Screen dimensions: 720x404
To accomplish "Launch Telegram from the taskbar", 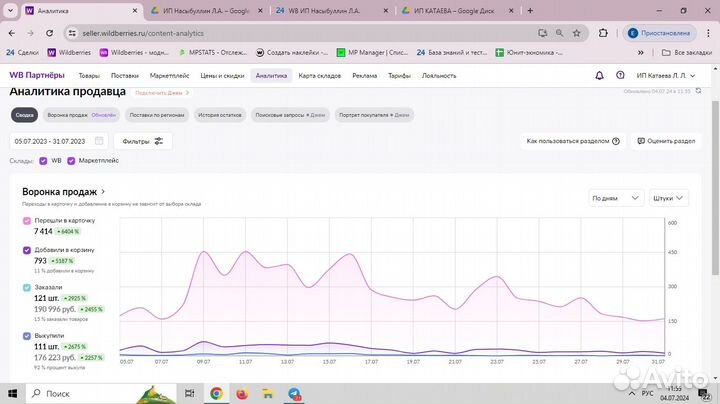I will (x=296, y=394).
